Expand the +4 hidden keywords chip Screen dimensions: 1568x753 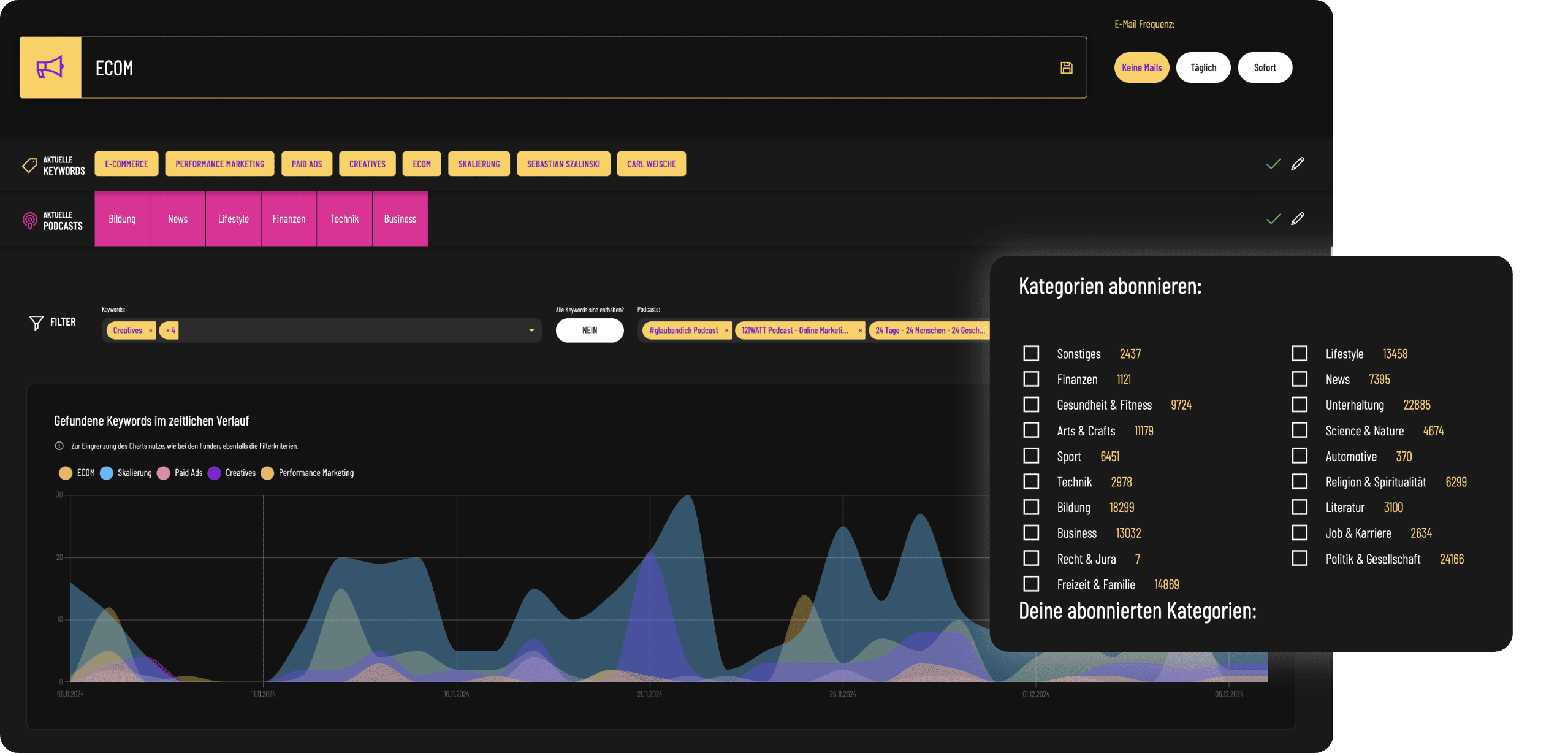point(170,331)
